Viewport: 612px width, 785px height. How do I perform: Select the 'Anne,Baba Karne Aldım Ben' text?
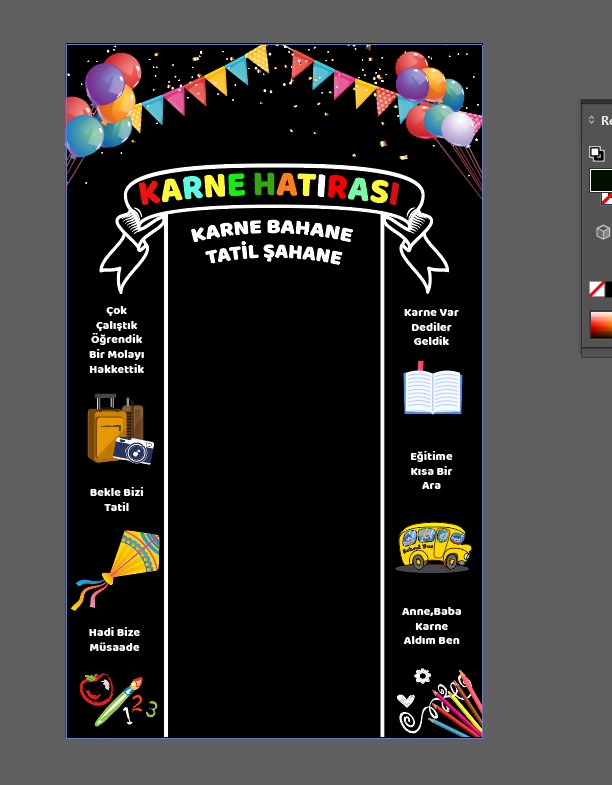pos(431,626)
